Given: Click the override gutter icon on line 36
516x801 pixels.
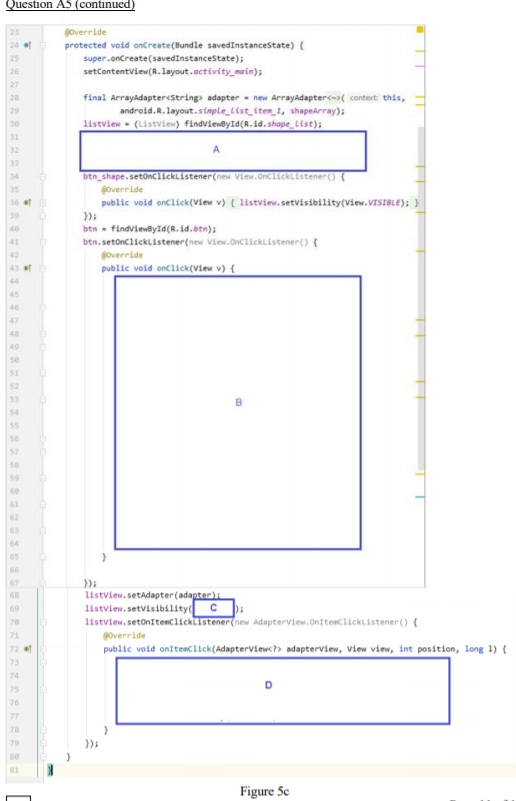Looking at the screenshot, I should [x=28, y=203].
